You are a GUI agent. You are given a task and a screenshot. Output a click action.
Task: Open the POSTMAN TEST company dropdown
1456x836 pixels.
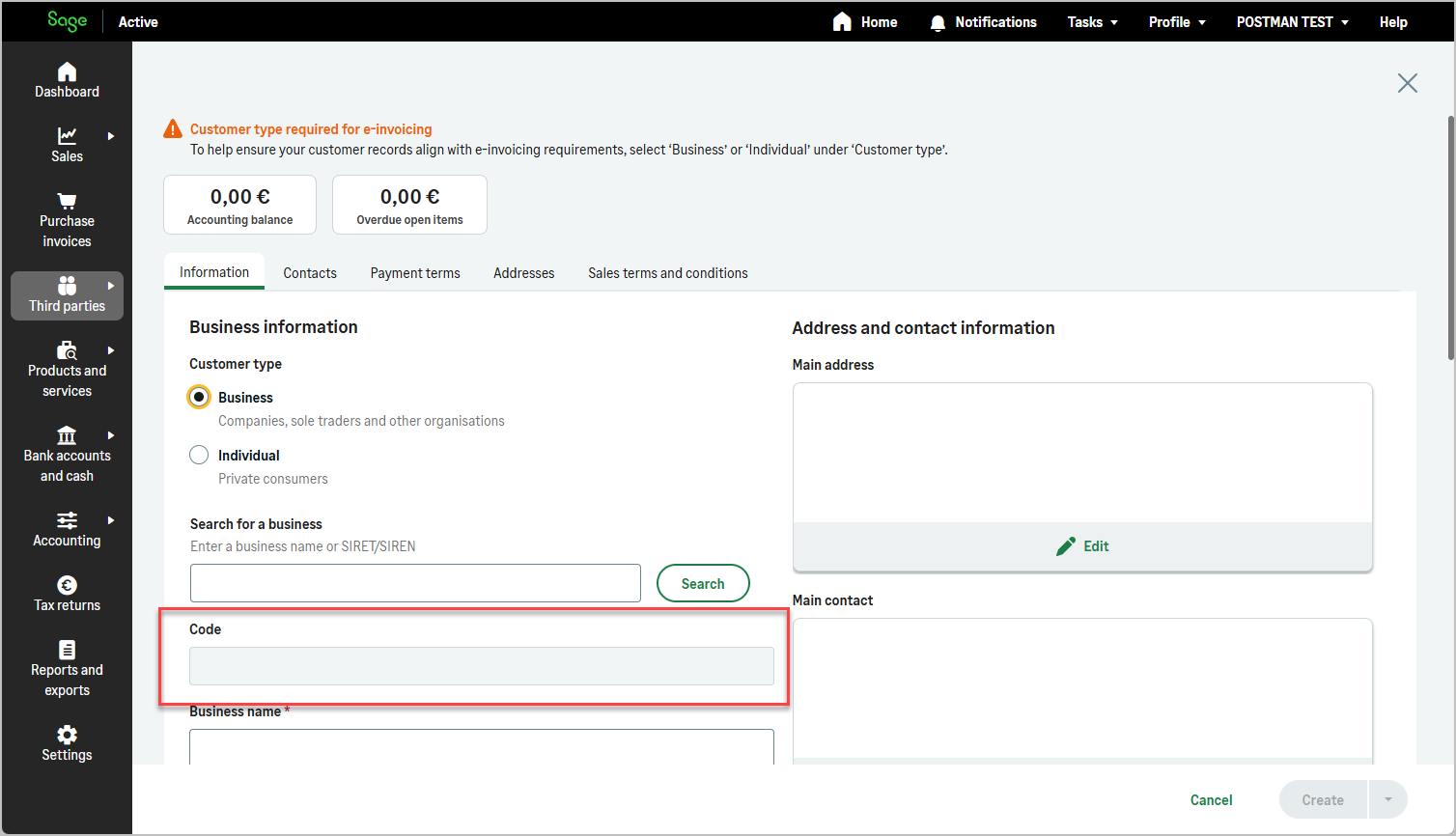pos(1293,22)
